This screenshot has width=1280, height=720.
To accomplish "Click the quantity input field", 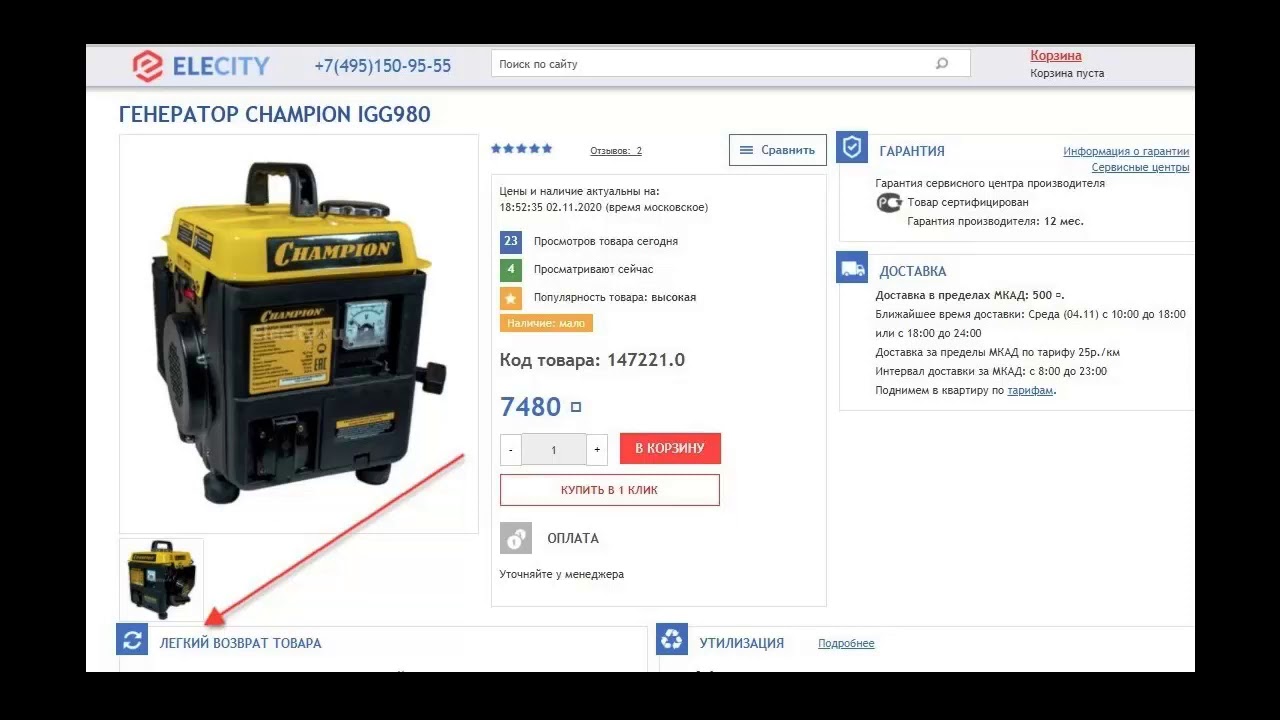I will (x=554, y=450).
